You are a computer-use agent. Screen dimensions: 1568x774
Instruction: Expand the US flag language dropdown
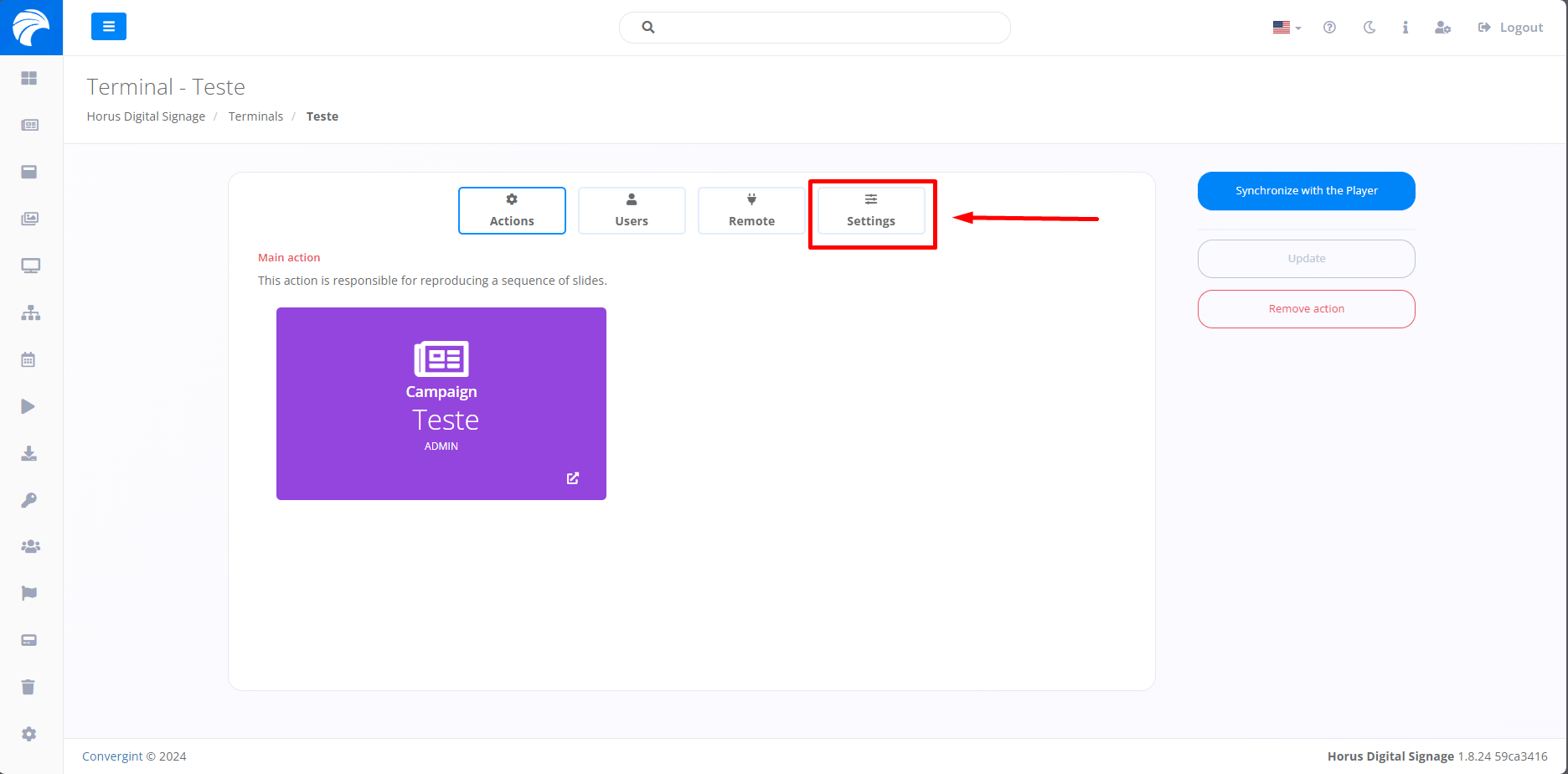1287,28
